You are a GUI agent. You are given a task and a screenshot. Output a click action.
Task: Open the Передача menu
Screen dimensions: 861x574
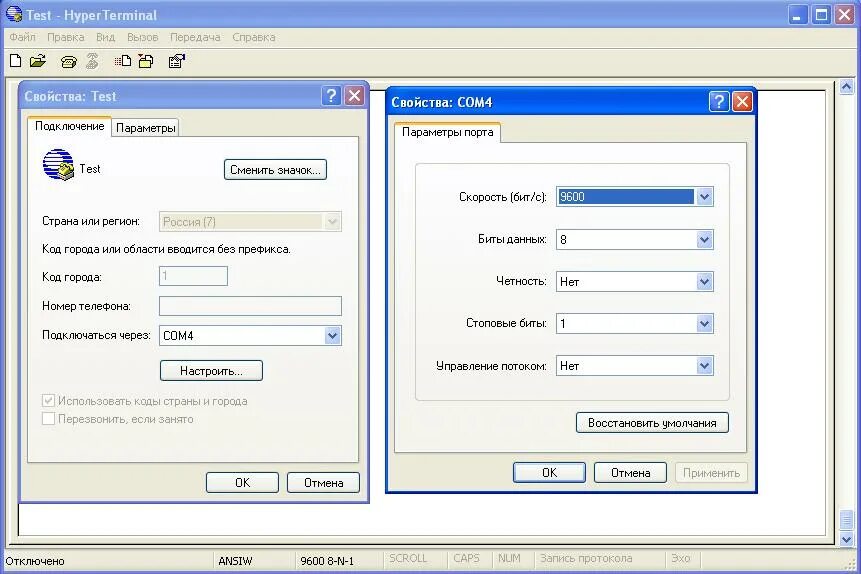click(x=195, y=37)
